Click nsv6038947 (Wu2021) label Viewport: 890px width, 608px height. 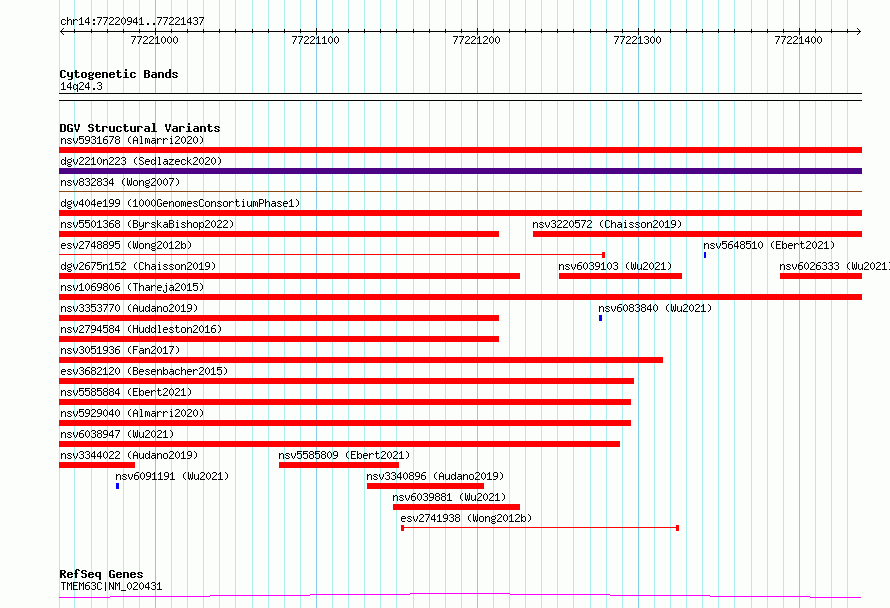pos(117,434)
